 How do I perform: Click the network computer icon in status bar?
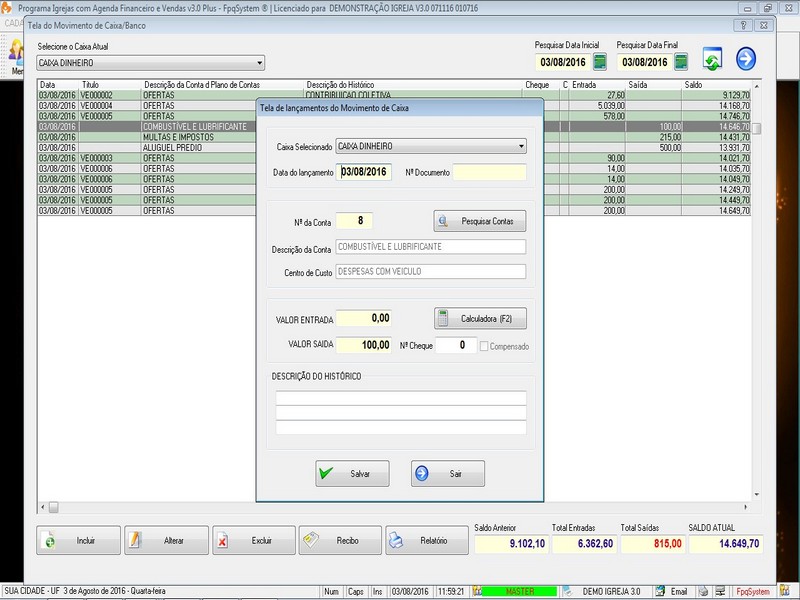coord(720,591)
